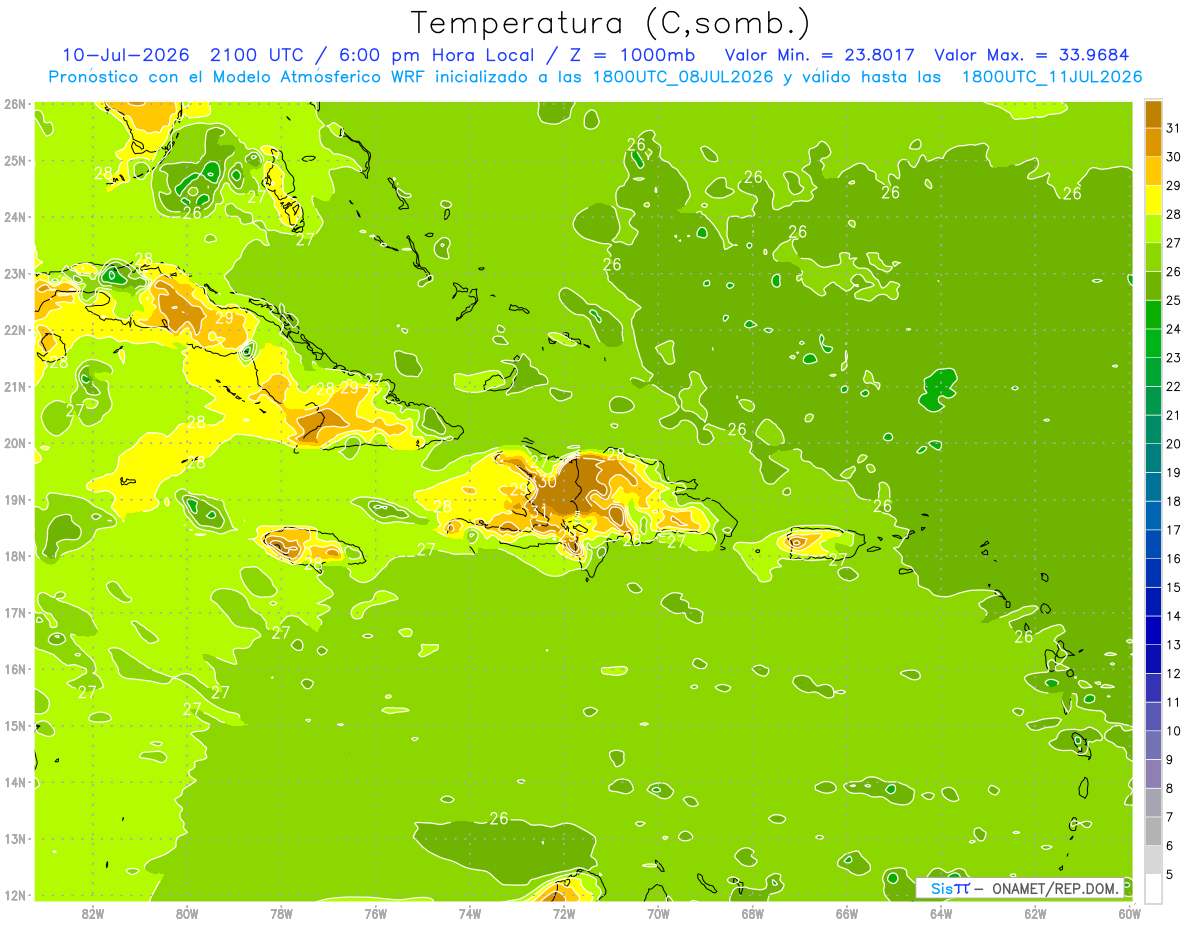
Task: Click orange swatch between 30 and 31
Action: pos(1153,142)
